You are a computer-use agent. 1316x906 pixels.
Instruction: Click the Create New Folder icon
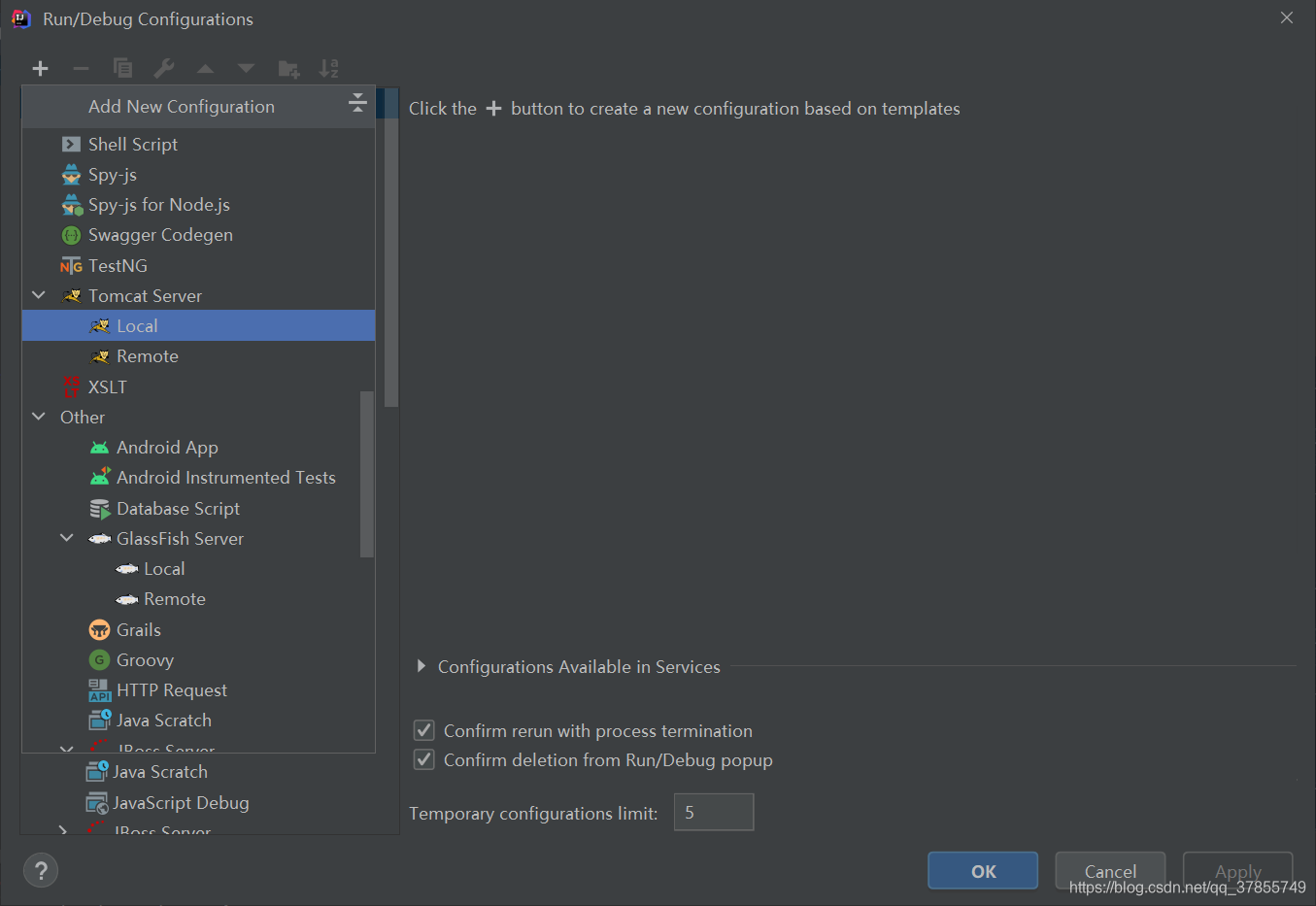tap(288, 68)
